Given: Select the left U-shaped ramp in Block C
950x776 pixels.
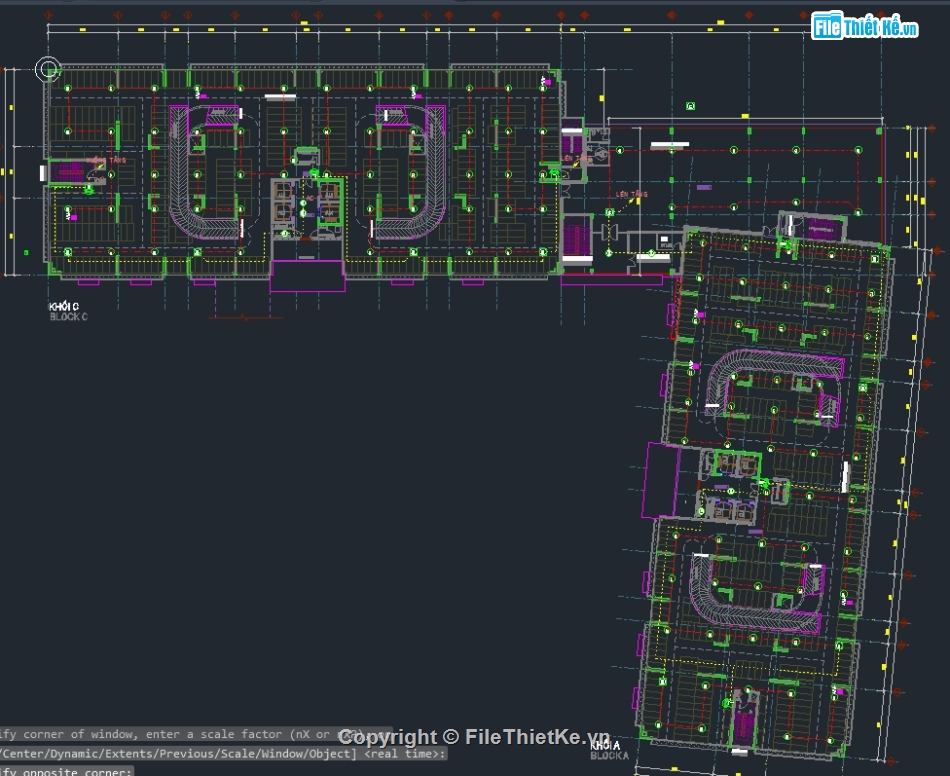Looking at the screenshot, I should 205,173.
